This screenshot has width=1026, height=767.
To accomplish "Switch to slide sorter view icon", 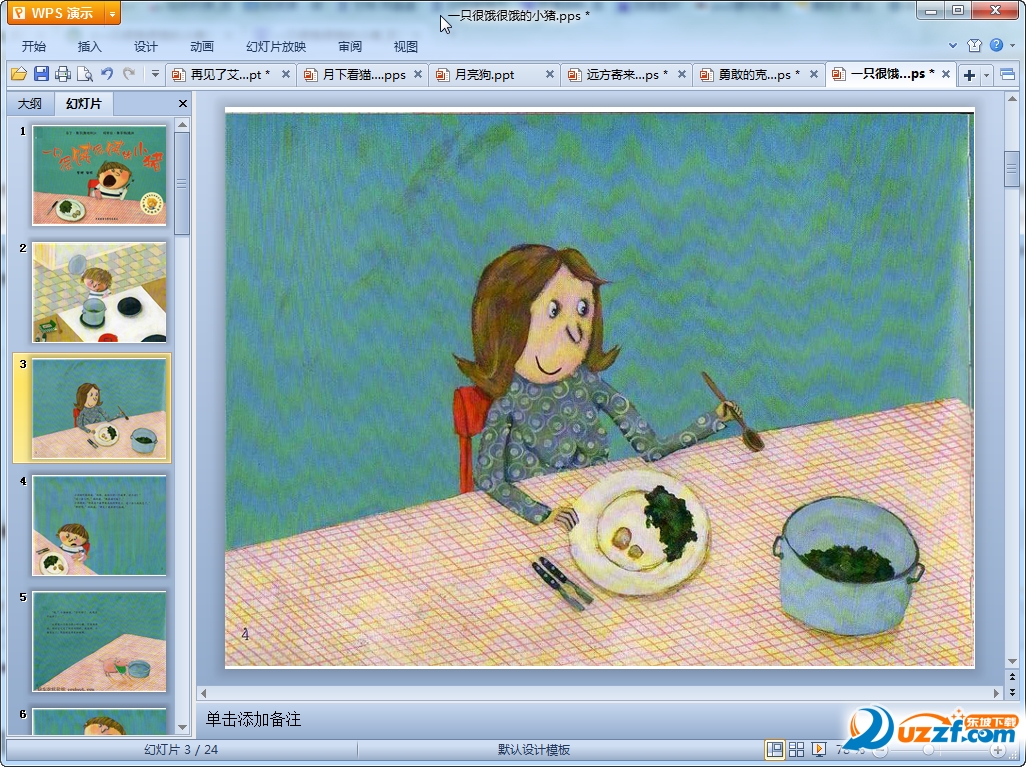I will 796,749.
